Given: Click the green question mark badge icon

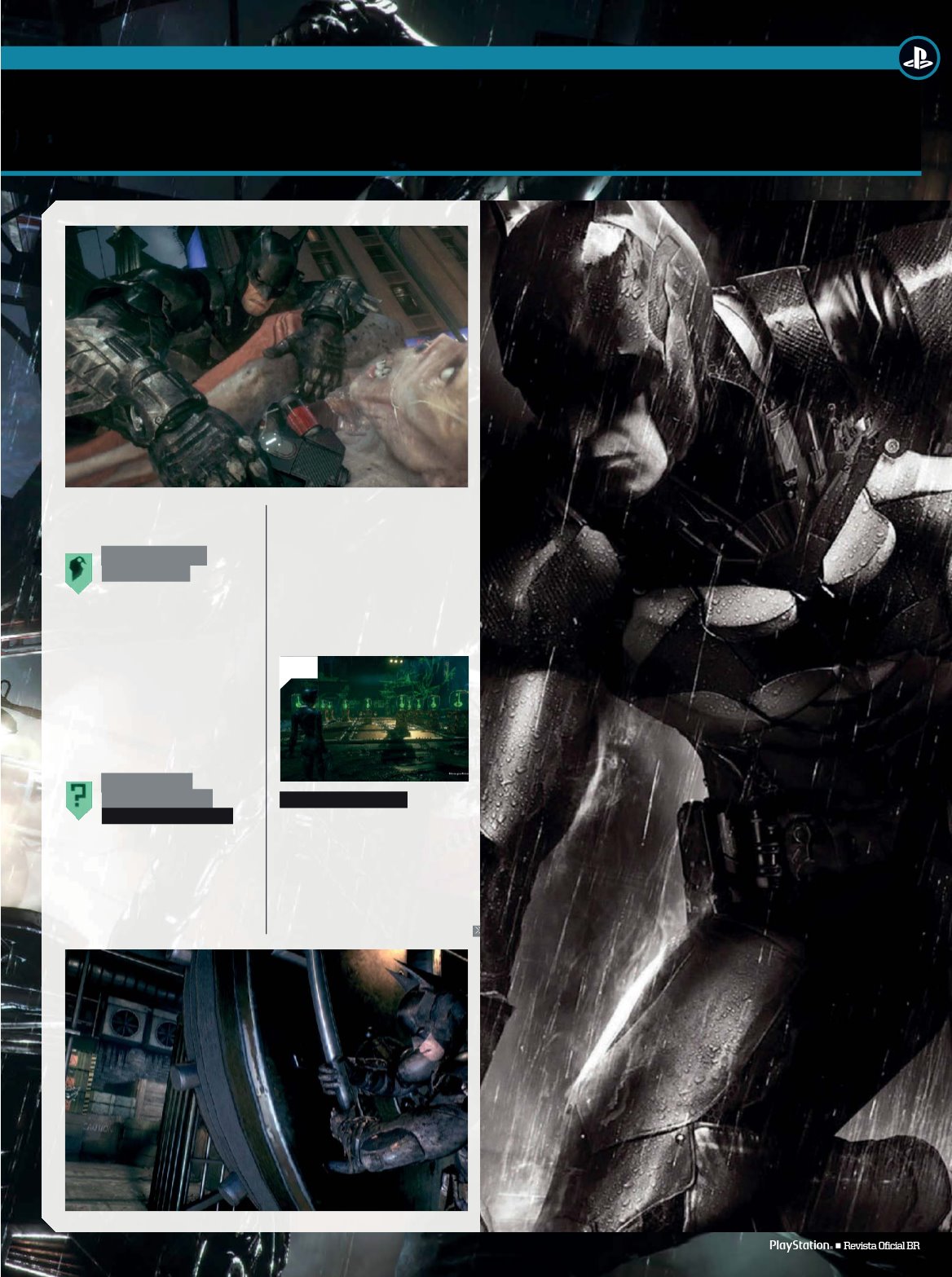Looking at the screenshot, I should (78, 799).
